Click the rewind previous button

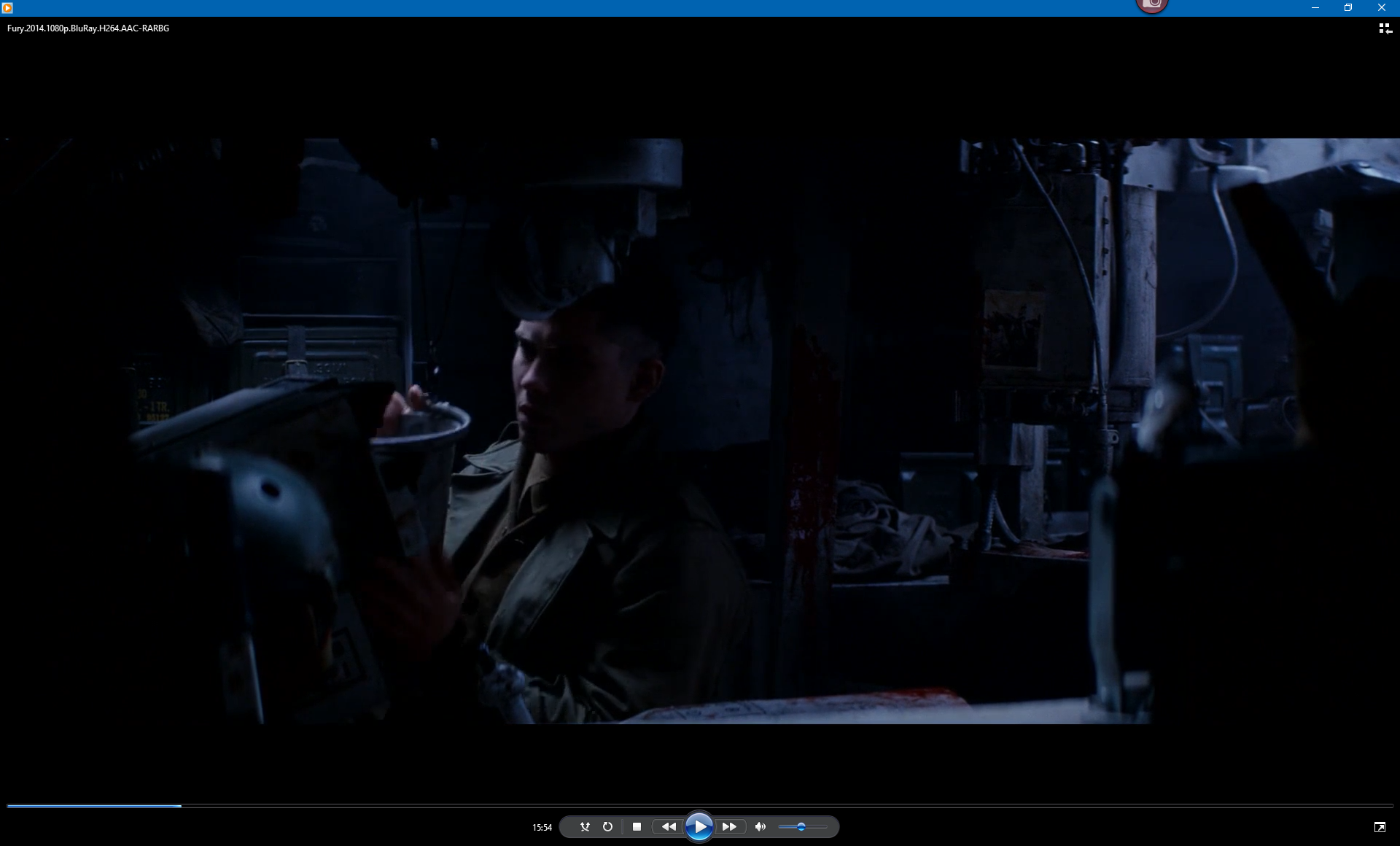point(668,826)
